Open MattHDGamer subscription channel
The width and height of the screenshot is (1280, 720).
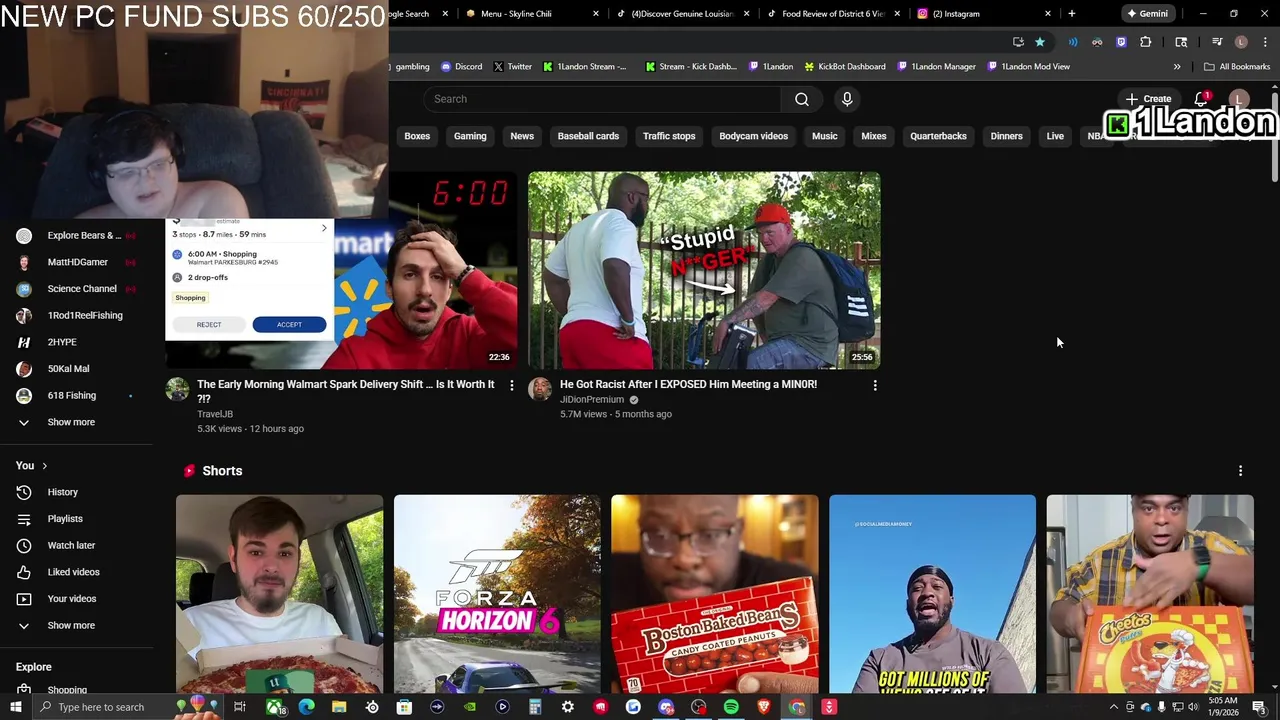coord(77,262)
